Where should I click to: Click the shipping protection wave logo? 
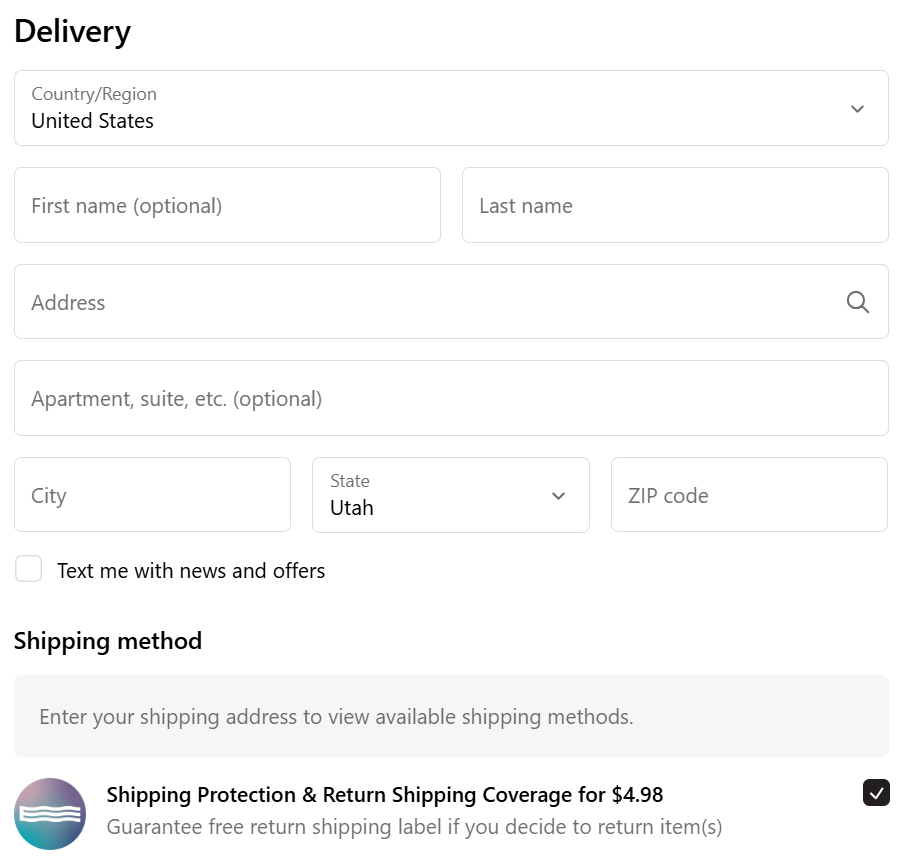pyautogui.click(x=50, y=813)
